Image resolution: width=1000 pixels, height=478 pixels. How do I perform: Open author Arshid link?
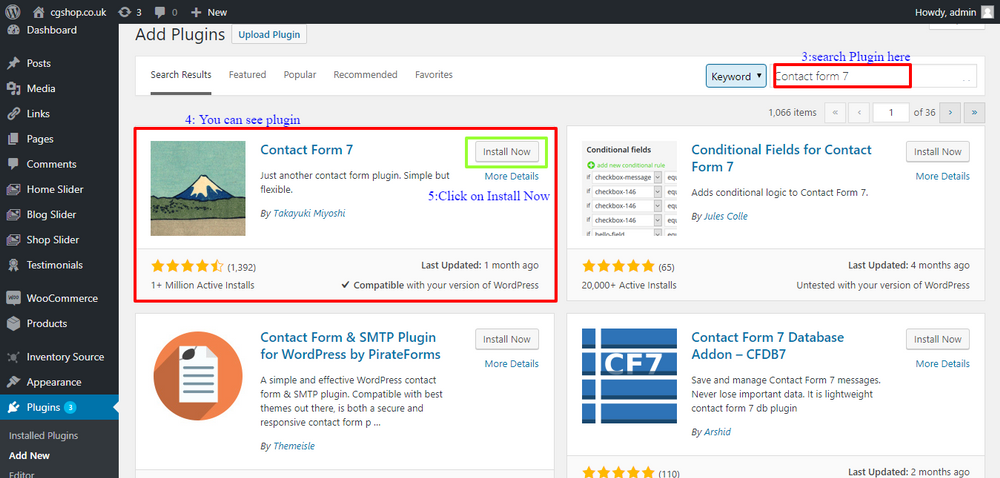click(717, 431)
